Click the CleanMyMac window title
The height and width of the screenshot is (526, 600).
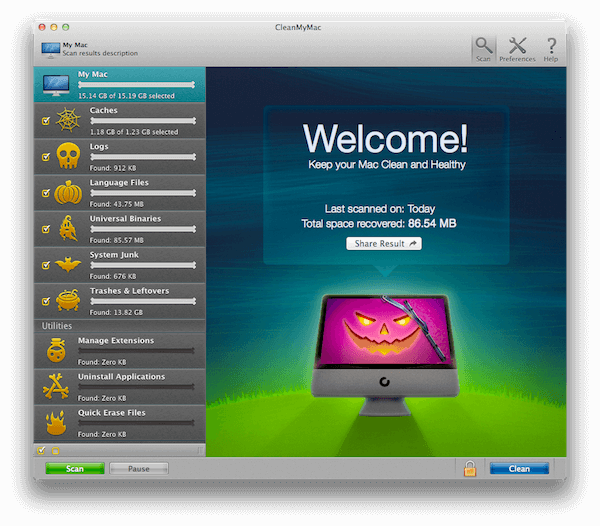(298, 27)
